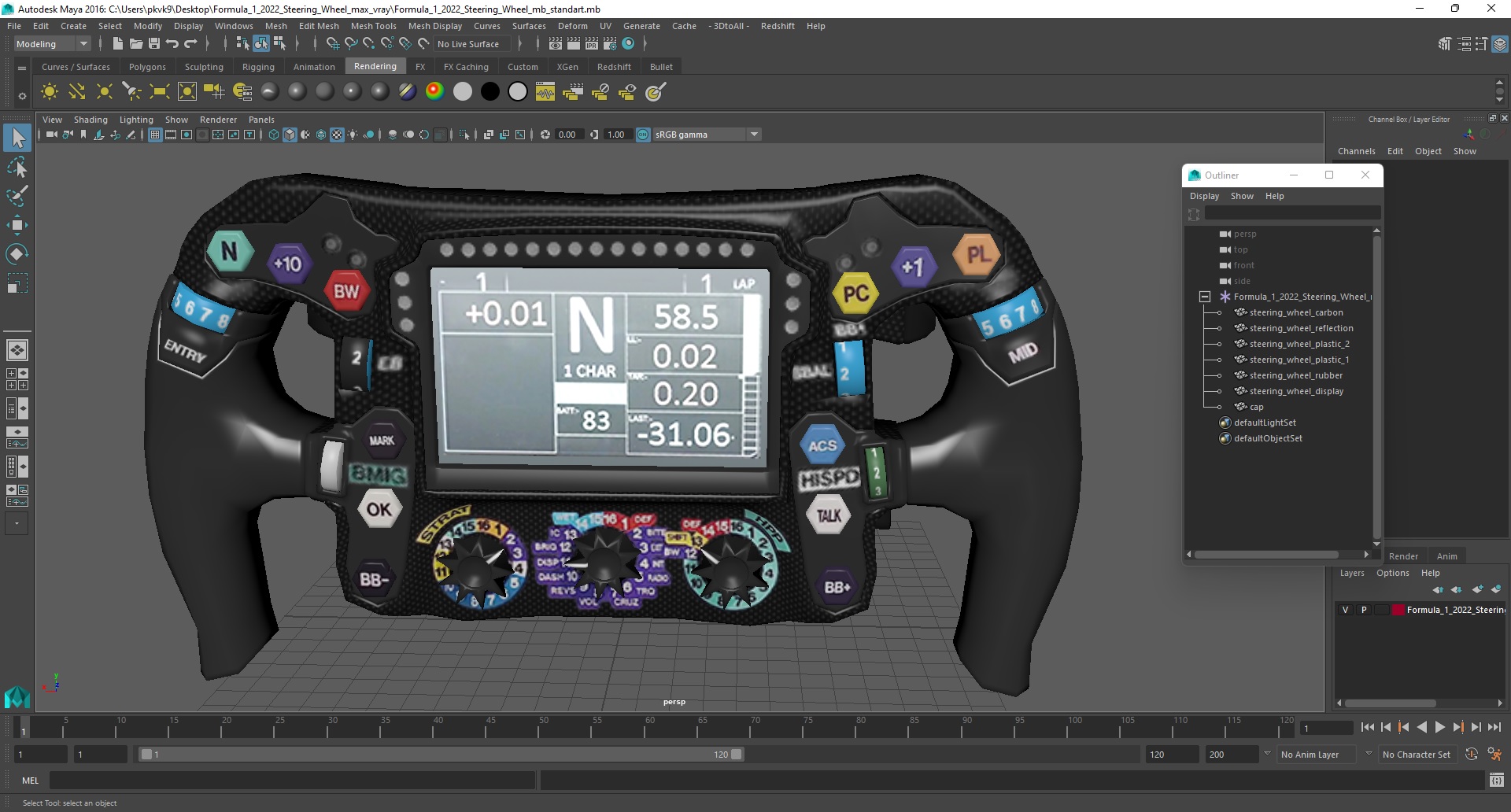This screenshot has width=1511, height=812.
Task: Open the Modeling menu set dropdown
Action: (x=53, y=44)
